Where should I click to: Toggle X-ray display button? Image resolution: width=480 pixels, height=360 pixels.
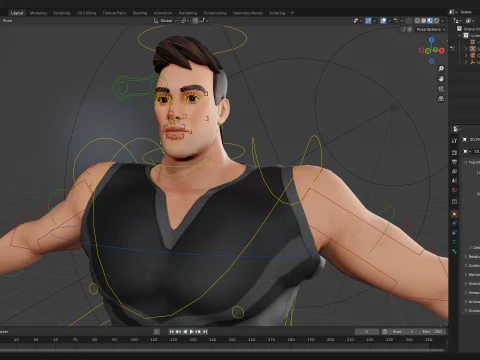click(x=409, y=21)
